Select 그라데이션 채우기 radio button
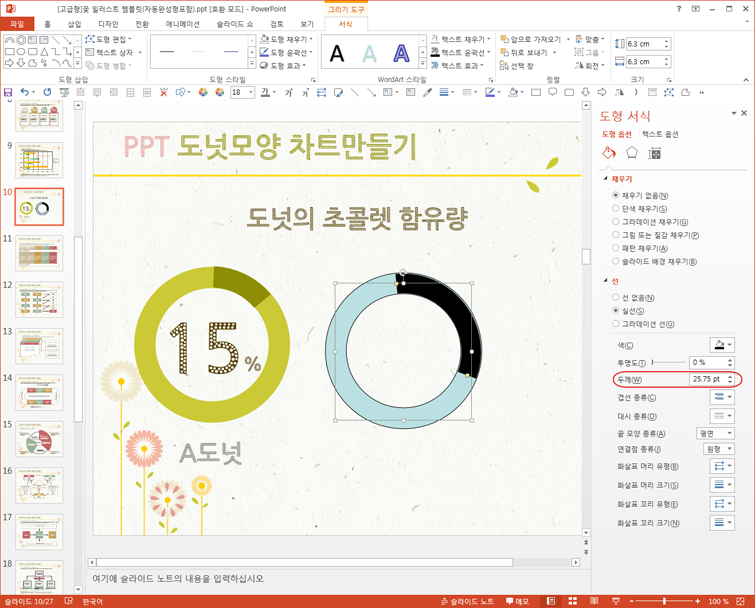This screenshot has width=755, height=608. pos(615,221)
